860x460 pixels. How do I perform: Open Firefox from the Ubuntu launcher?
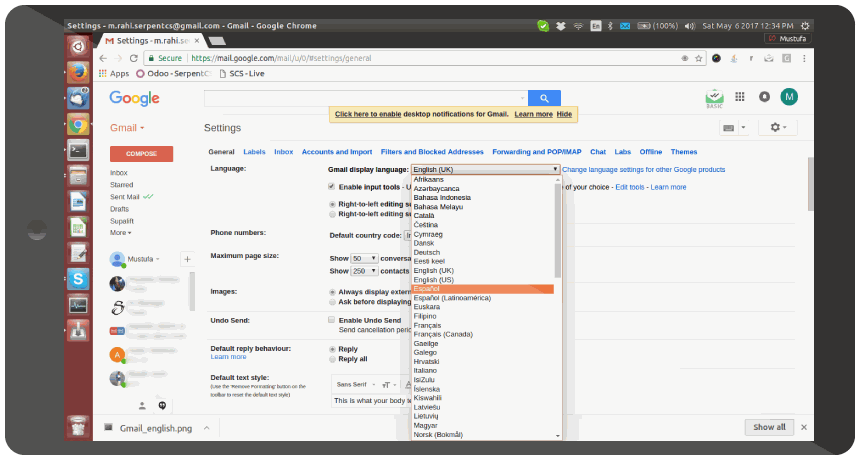[78, 72]
